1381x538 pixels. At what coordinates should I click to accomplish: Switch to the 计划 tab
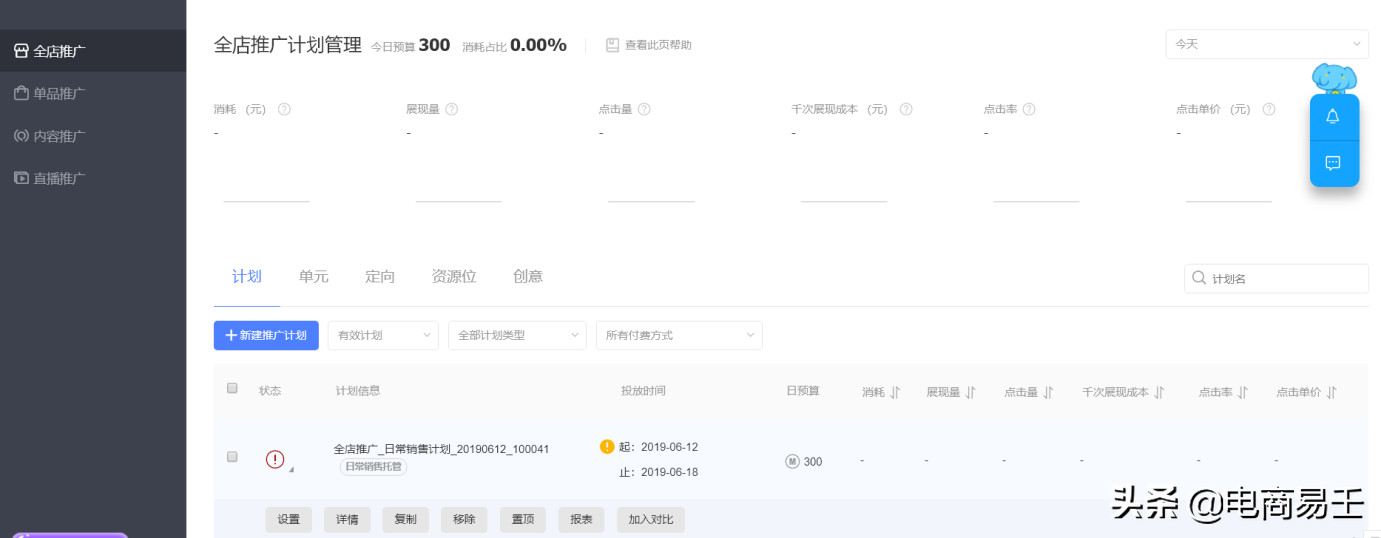247,277
